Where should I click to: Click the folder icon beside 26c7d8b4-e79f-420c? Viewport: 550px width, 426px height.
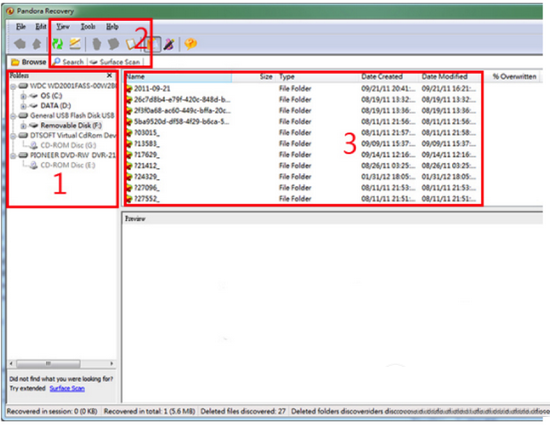point(129,100)
